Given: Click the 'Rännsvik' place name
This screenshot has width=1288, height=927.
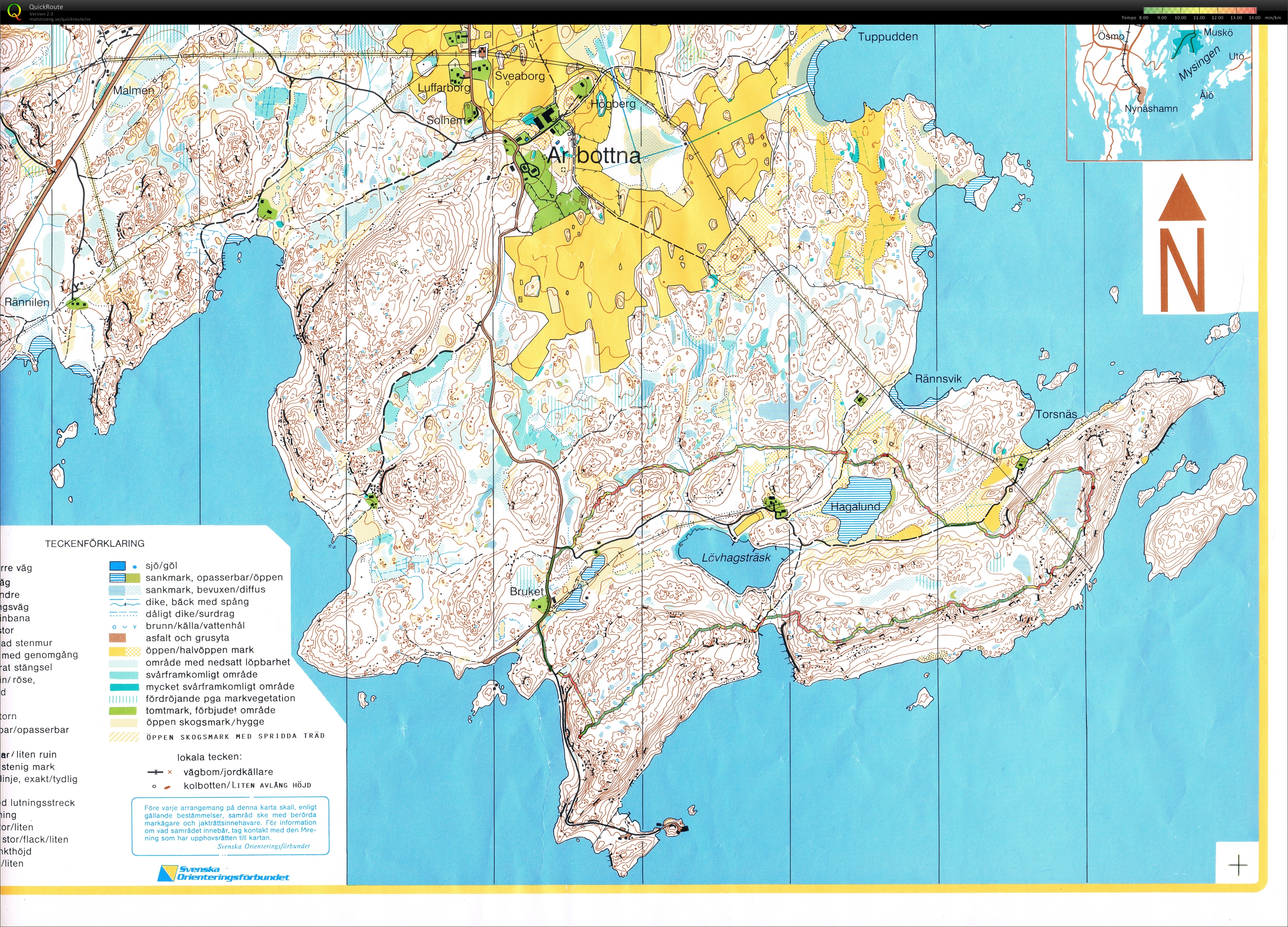Looking at the screenshot, I should click(x=939, y=379).
